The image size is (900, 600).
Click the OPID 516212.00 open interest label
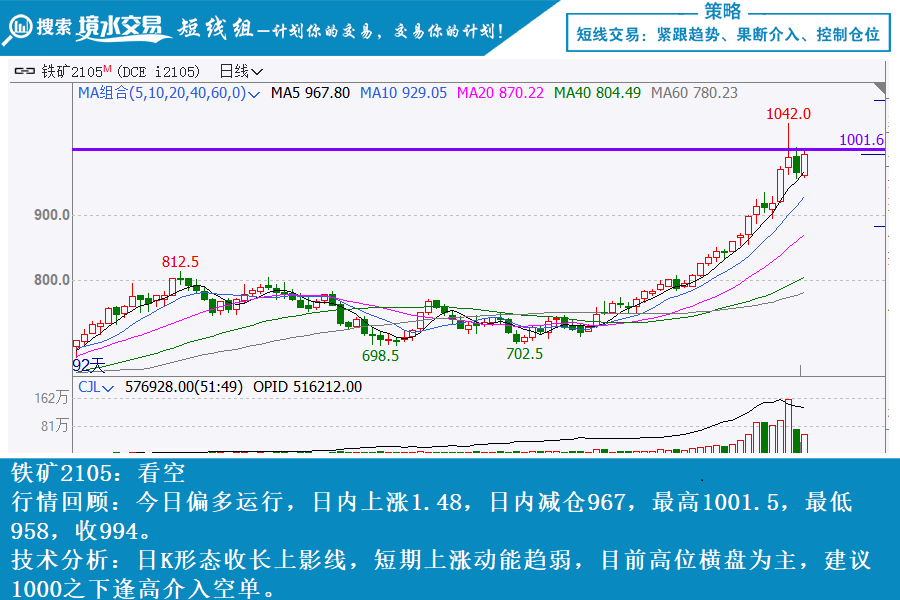(307, 387)
